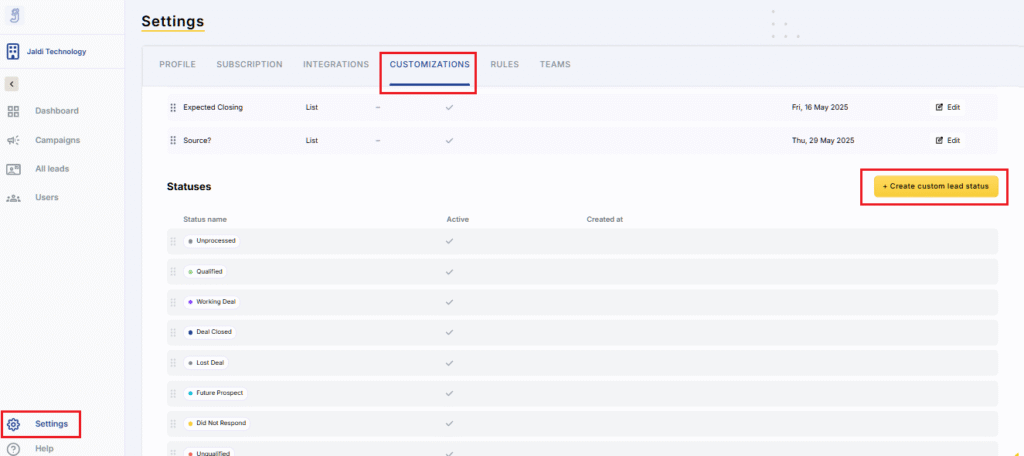The image size is (1024, 456).
Task: Click the Help question mark icon
Action: (13, 449)
